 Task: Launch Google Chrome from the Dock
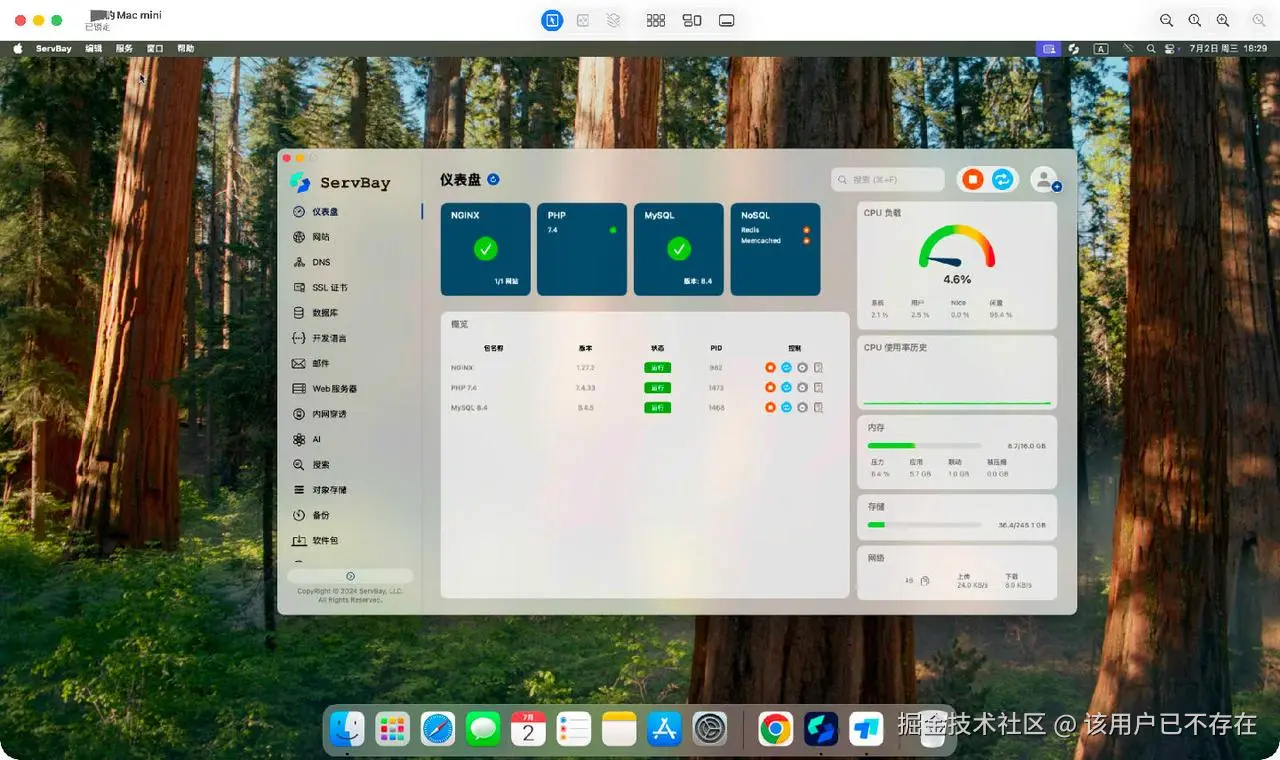coord(775,729)
